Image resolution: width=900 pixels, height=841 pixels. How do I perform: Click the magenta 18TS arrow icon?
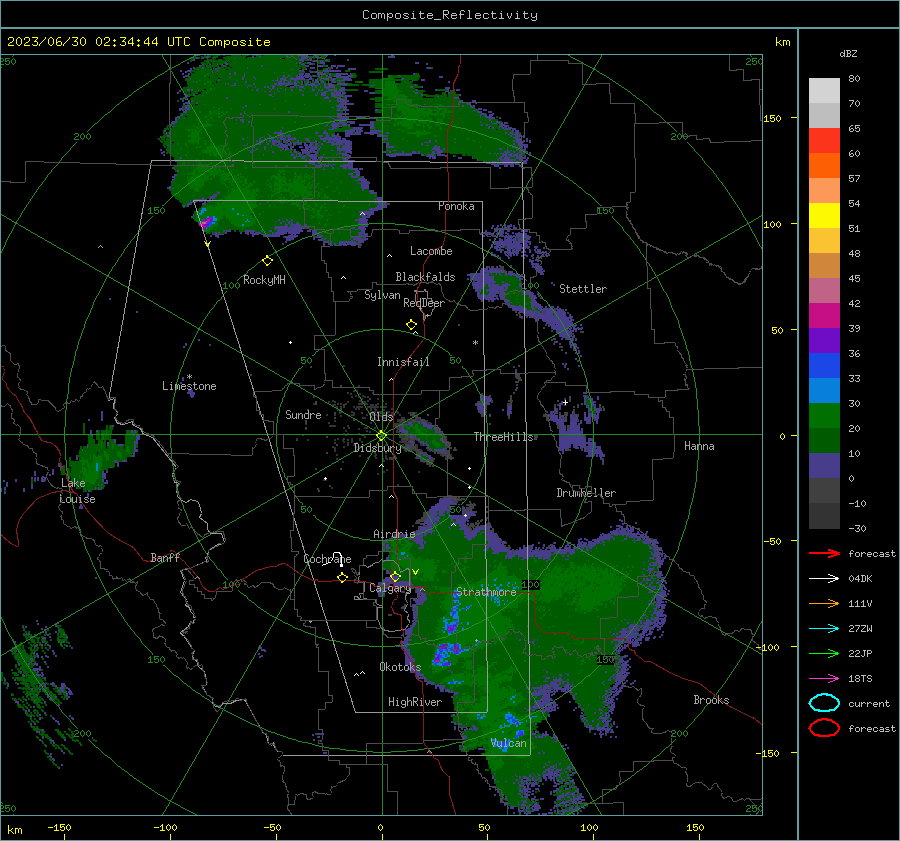[824, 679]
